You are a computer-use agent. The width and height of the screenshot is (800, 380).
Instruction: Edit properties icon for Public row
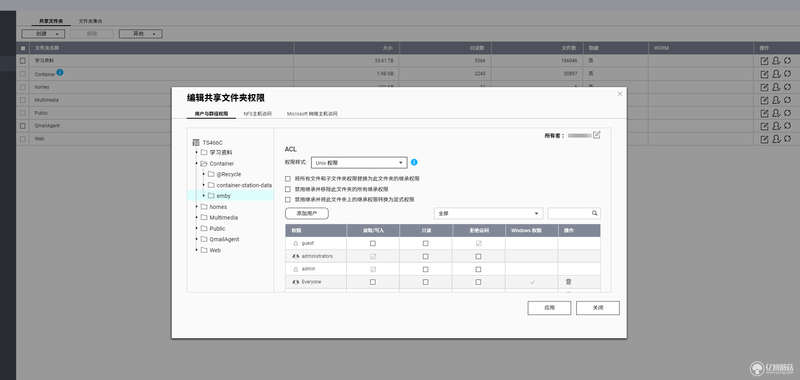tap(764, 113)
